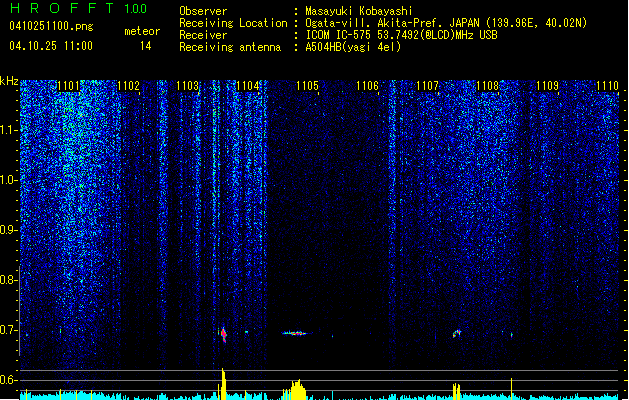Screen dimensions: 629x400
Task: Click the 1.0 kHz axis label
Action: (x=9, y=180)
